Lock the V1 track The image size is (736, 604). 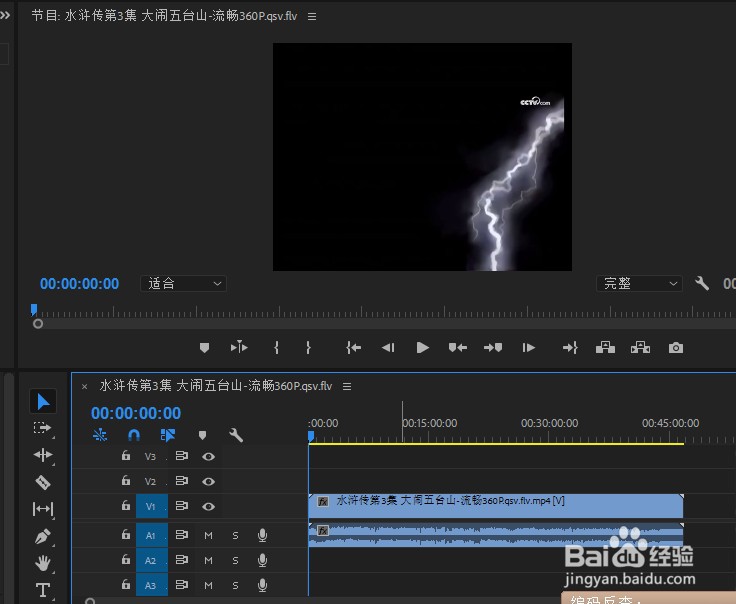[126, 505]
